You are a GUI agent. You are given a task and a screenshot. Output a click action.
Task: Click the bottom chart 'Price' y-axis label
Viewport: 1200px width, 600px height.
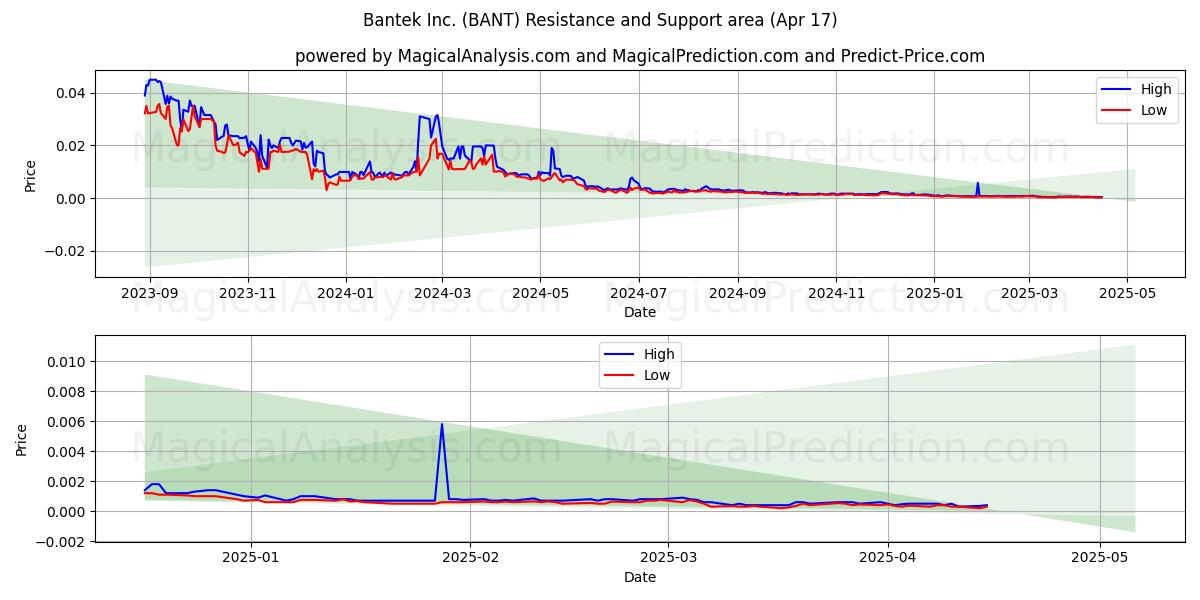pyautogui.click(x=22, y=438)
